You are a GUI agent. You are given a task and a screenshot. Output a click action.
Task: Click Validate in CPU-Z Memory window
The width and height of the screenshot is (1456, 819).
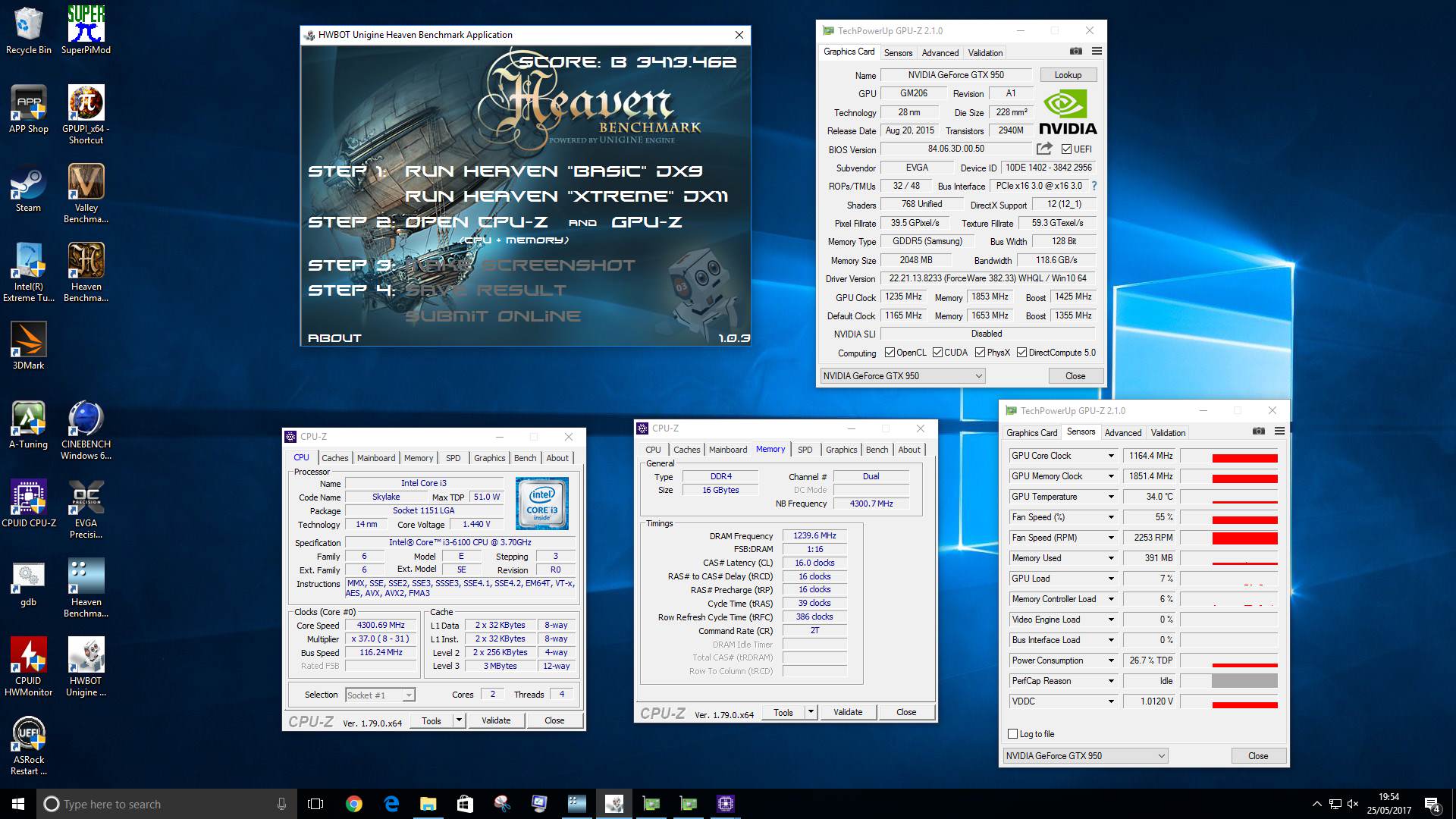point(848,712)
